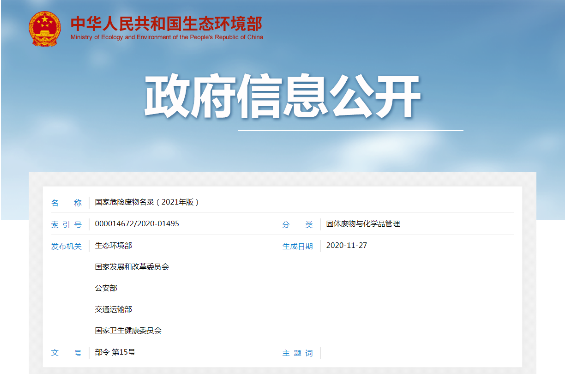Click agency 国家发展和改革委员会
This screenshot has height=379, width=566.
(132, 267)
